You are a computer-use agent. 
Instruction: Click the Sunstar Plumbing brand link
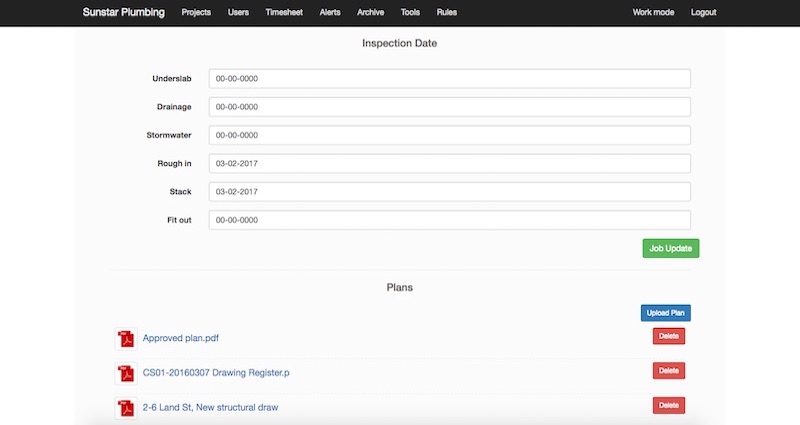point(124,13)
